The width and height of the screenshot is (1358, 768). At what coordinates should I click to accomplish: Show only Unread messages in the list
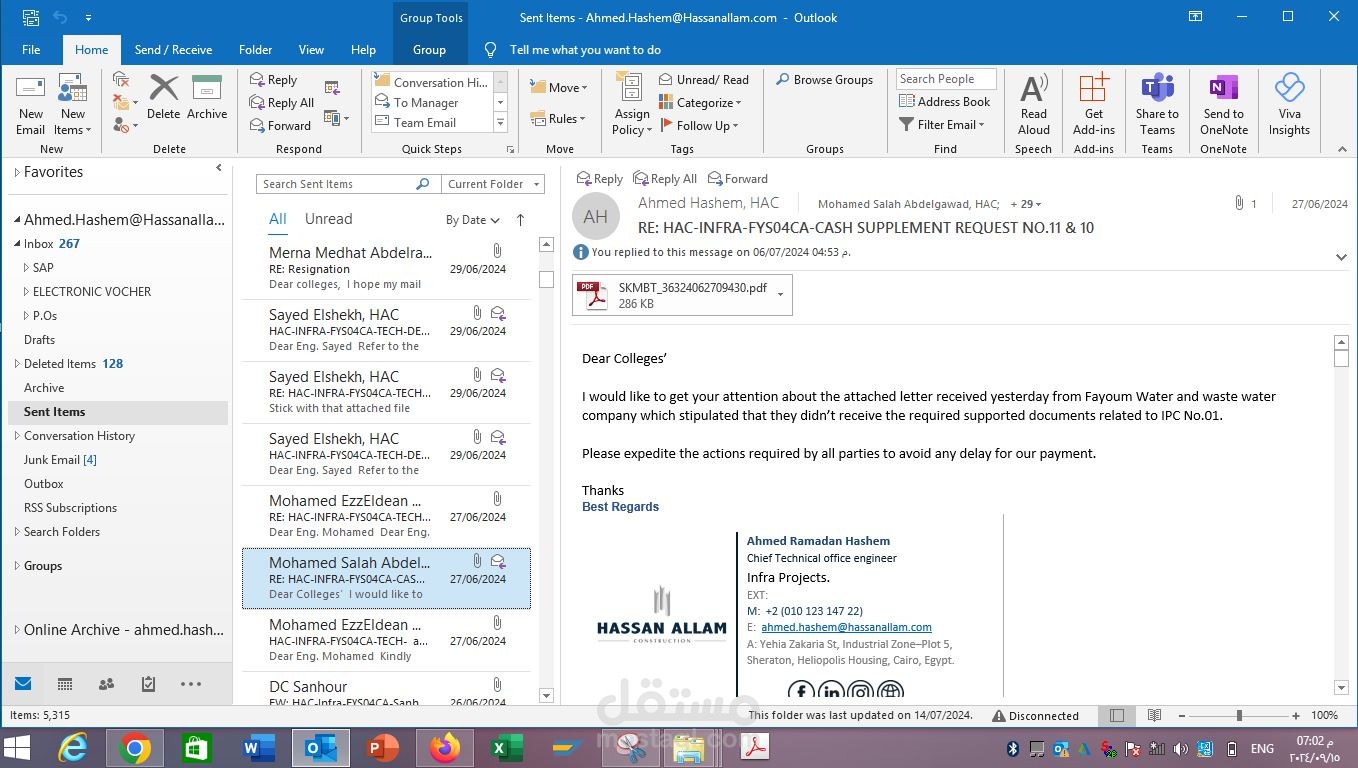click(x=328, y=219)
